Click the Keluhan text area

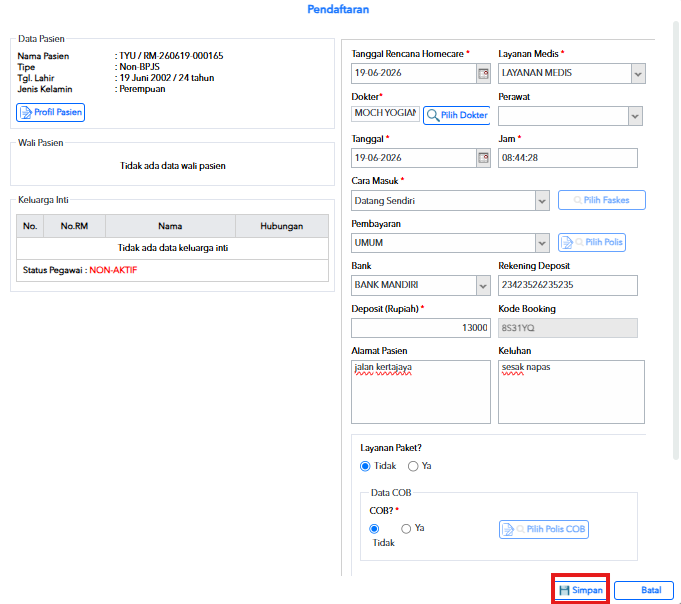coord(571,392)
